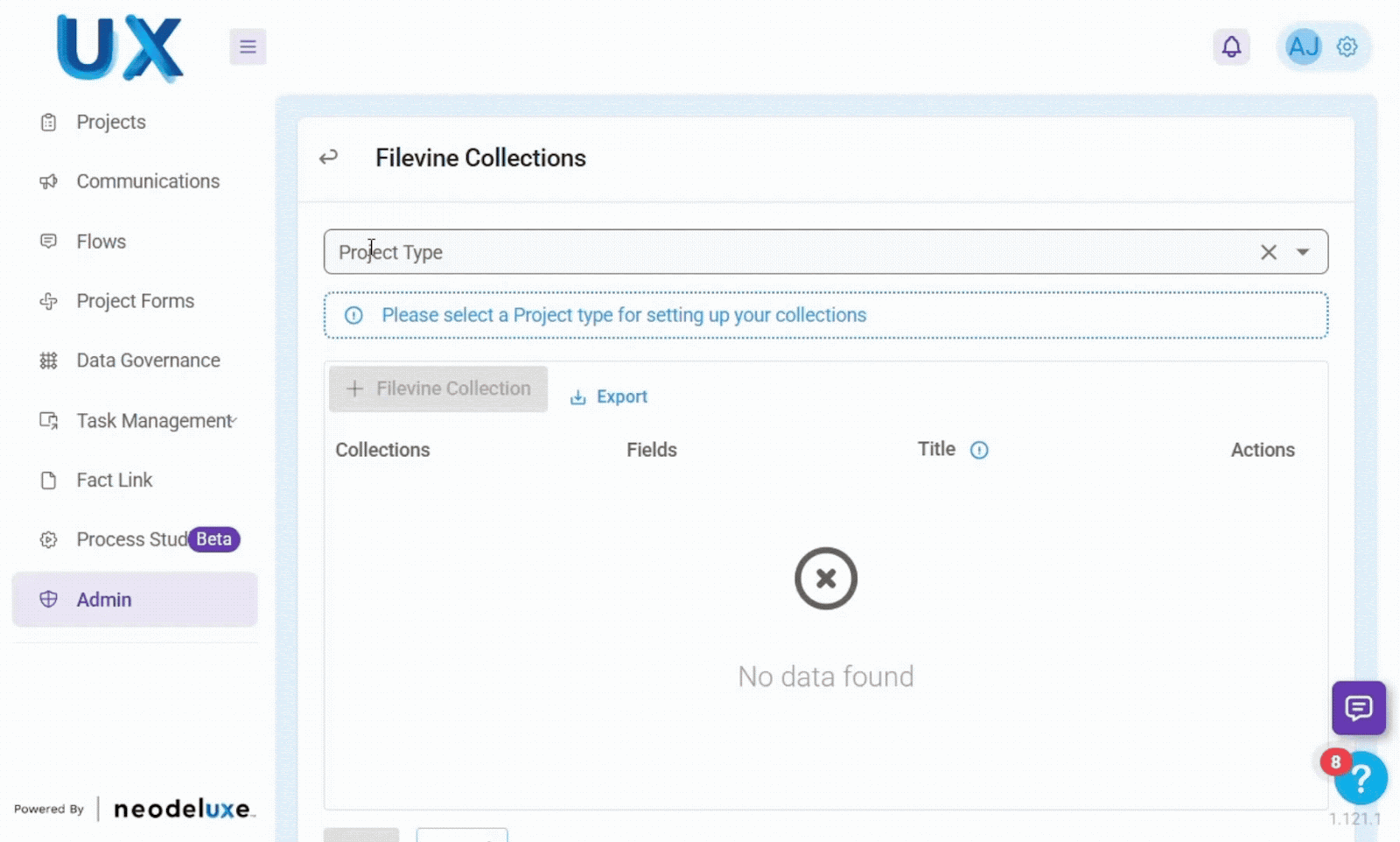Click the Process Studio gear icon

pyautogui.click(x=49, y=540)
